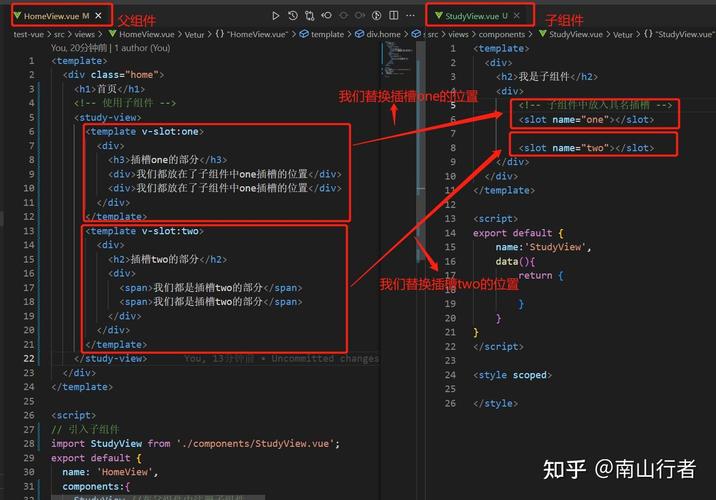Viewport: 716px width, 500px height.
Task: Split the editor with the split icon
Action: click(394, 16)
